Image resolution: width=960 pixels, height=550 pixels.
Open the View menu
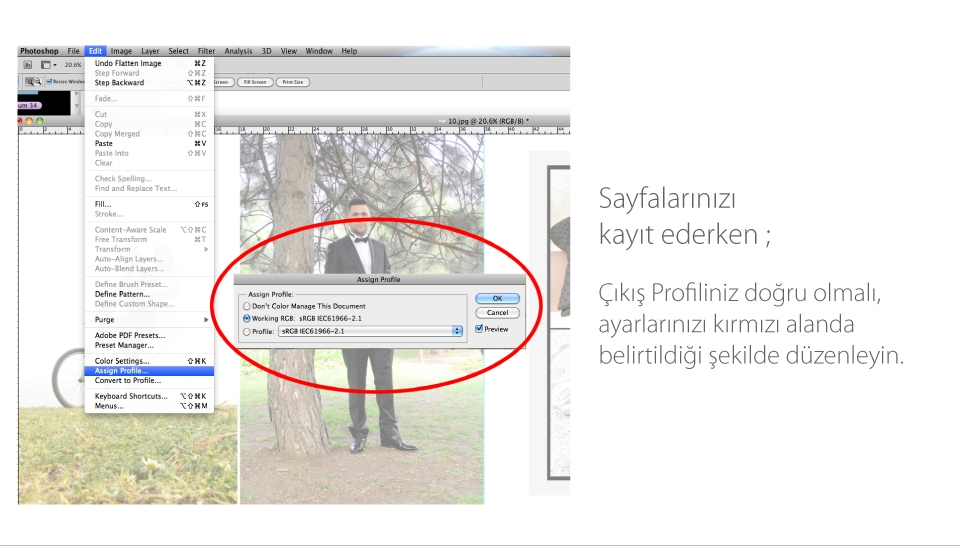[289, 51]
